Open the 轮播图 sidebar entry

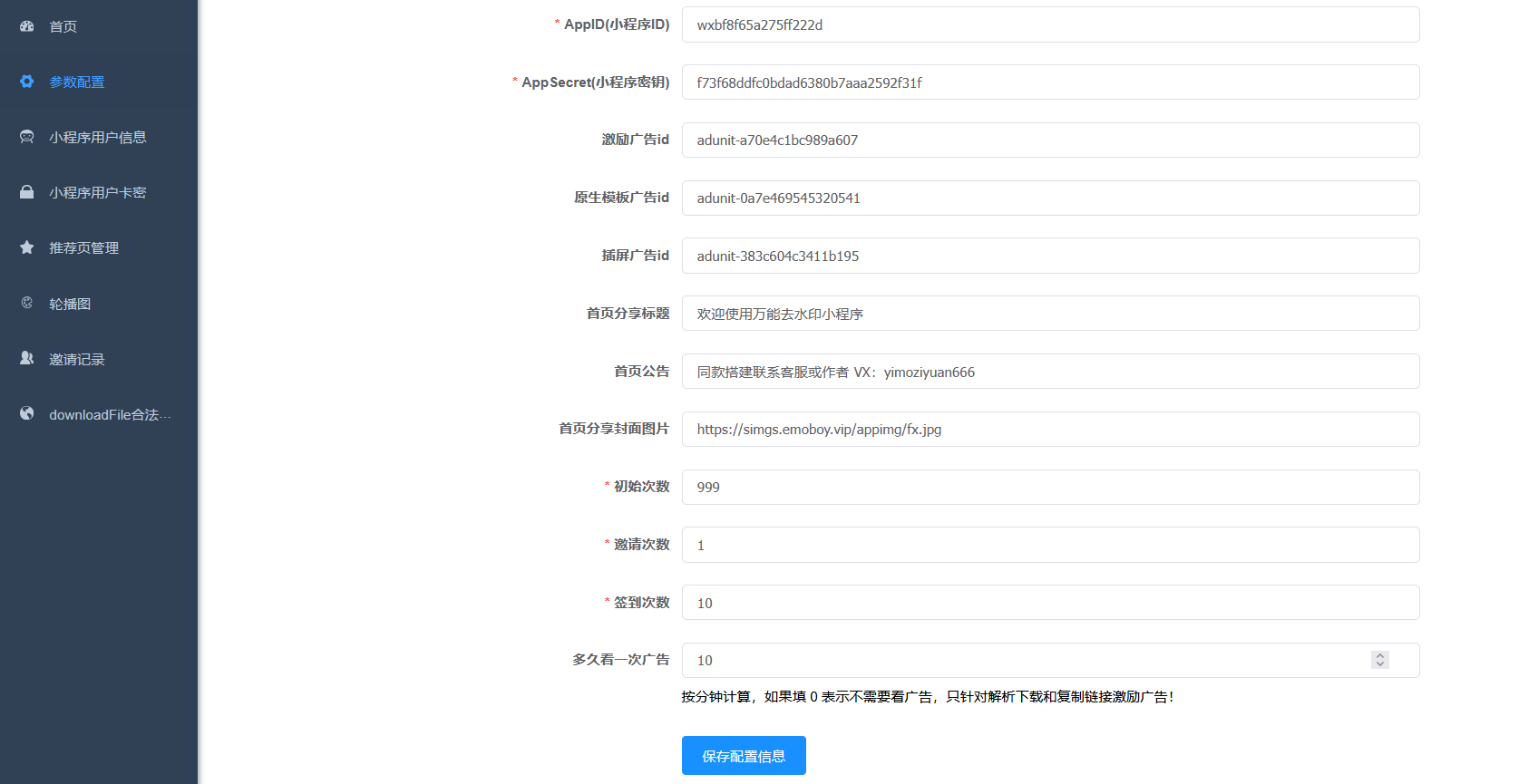[x=99, y=304]
